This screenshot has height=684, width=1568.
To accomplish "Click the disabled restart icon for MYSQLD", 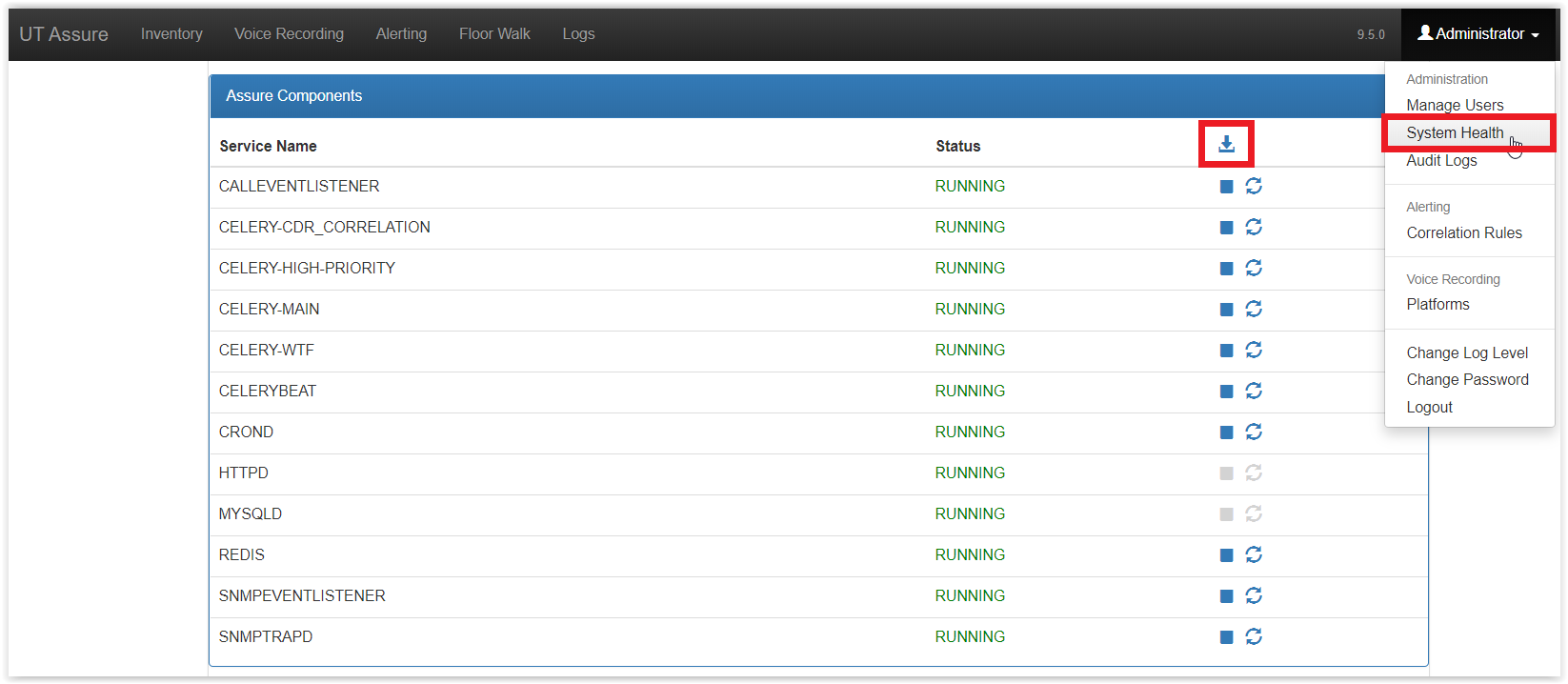I will coord(1254,513).
